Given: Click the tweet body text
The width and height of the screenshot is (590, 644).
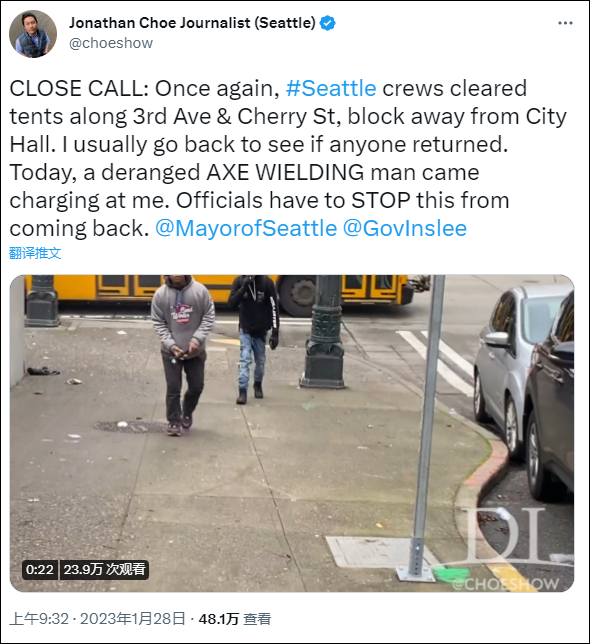Looking at the screenshot, I should click(x=287, y=159).
